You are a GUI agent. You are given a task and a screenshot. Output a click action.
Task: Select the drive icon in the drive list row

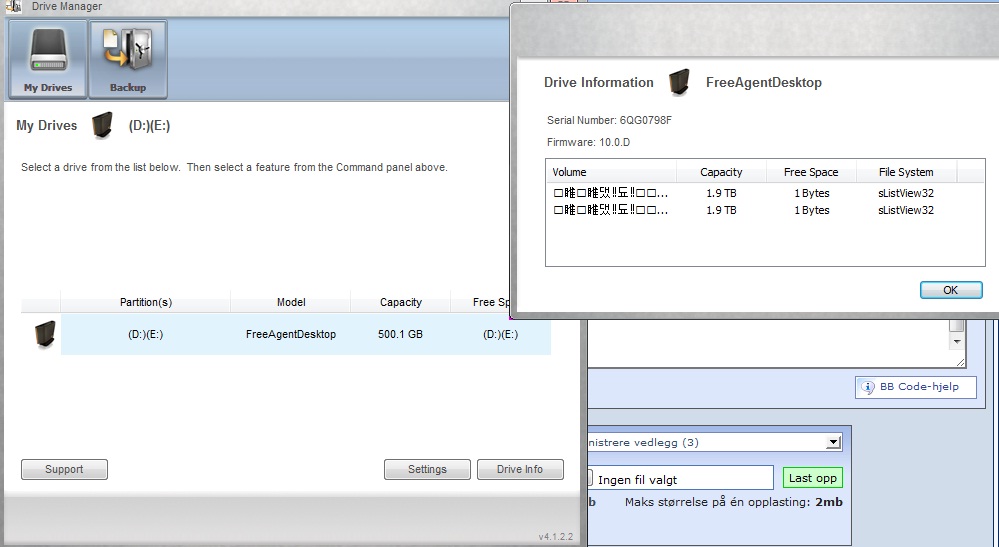pyautogui.click(x=44, y=334)
